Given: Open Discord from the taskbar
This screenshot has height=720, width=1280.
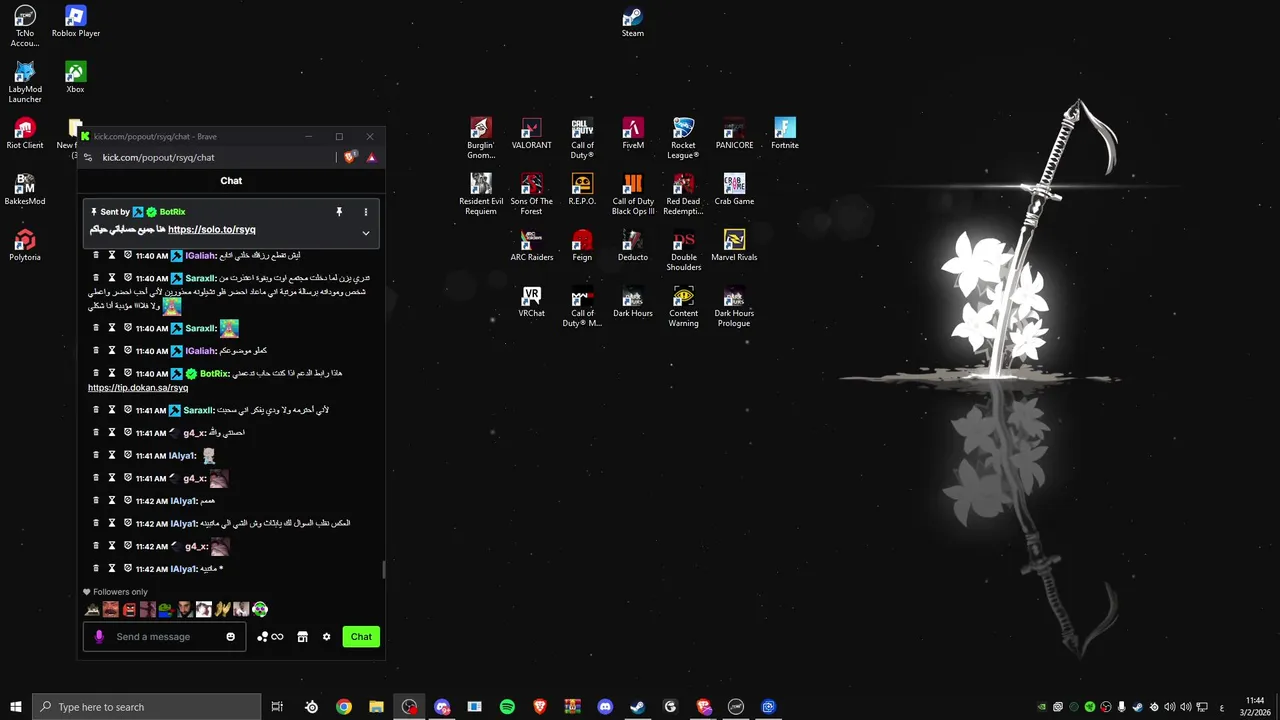Looking at the screenshot, I should click(605, 707).
